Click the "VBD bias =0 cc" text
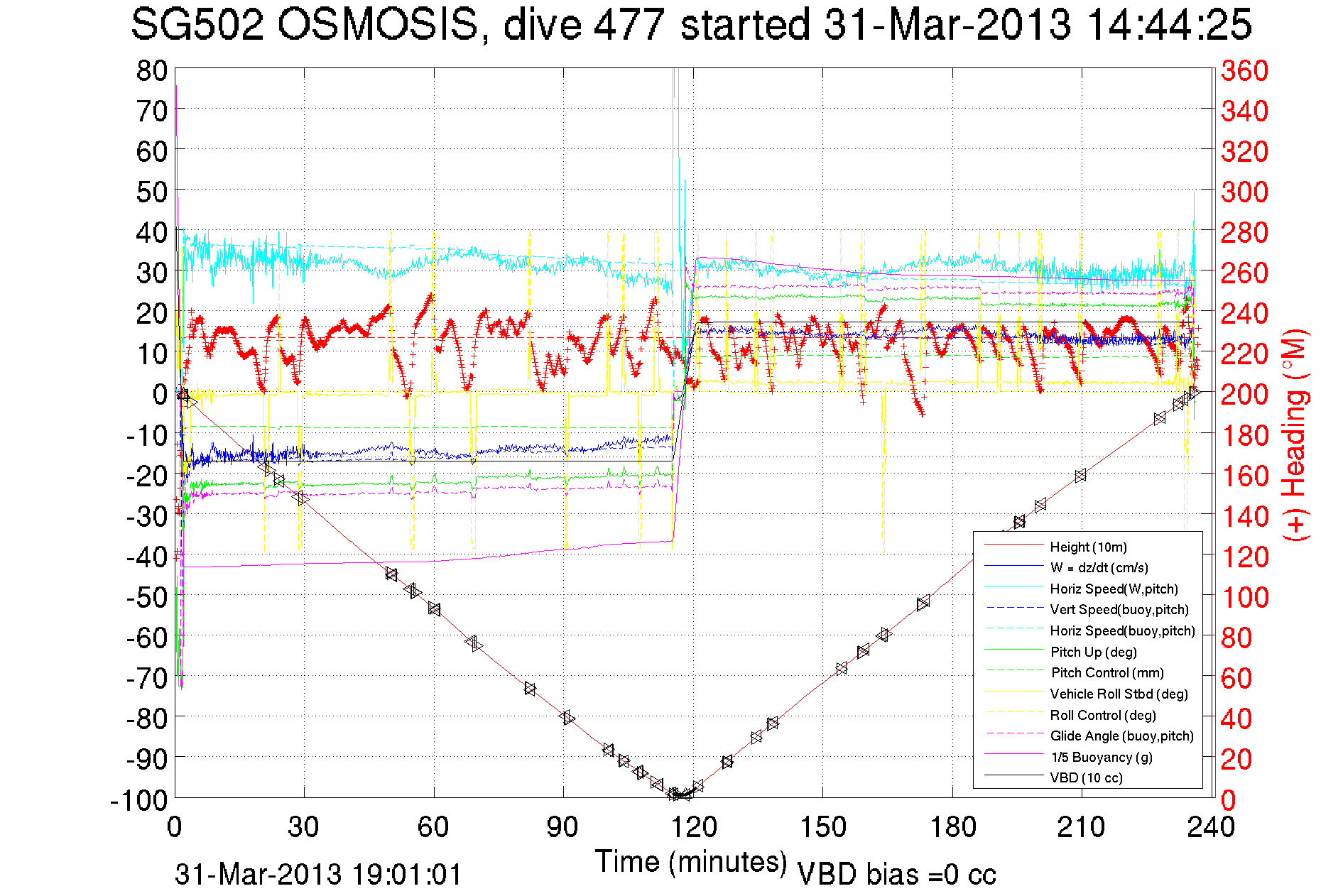This screenshot has height=896, width=1343. pos(896,875)
